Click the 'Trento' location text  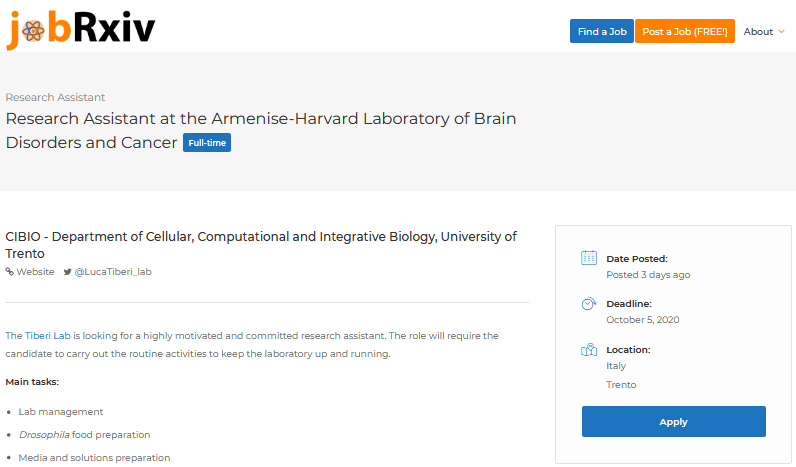click(x=621, y=385)
